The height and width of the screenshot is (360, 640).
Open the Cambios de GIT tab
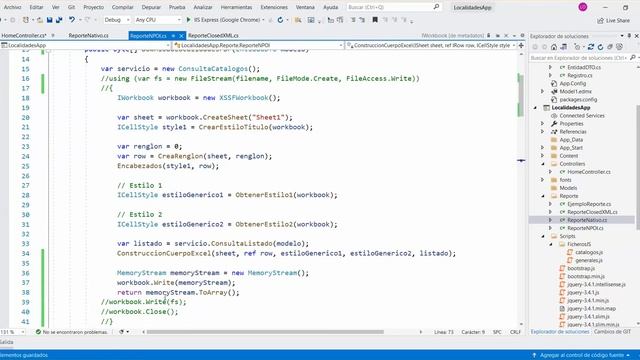612,331
